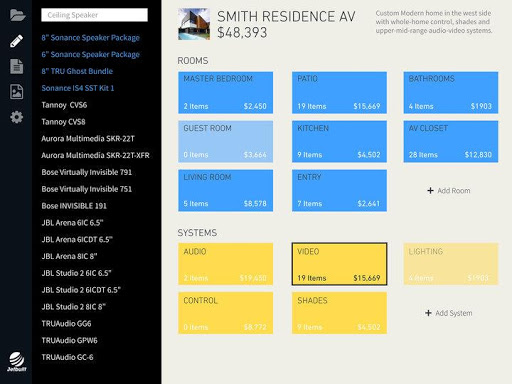Choose JBL Arena 6ICDT 6.5"
This screenshot has width=512, height=384.
click(x=77, y=239)
